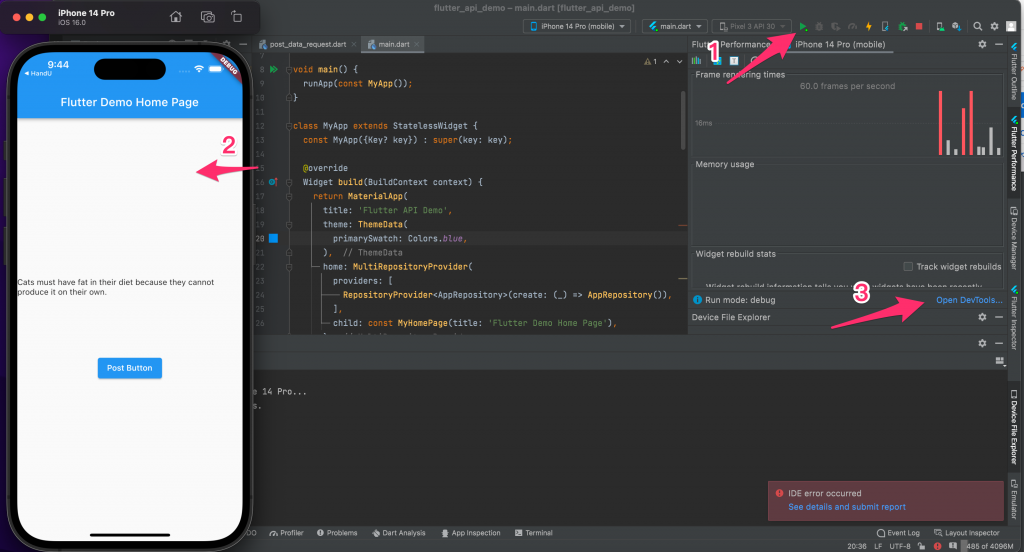Click the layout icon in the run console

click(x=999, y=361)
